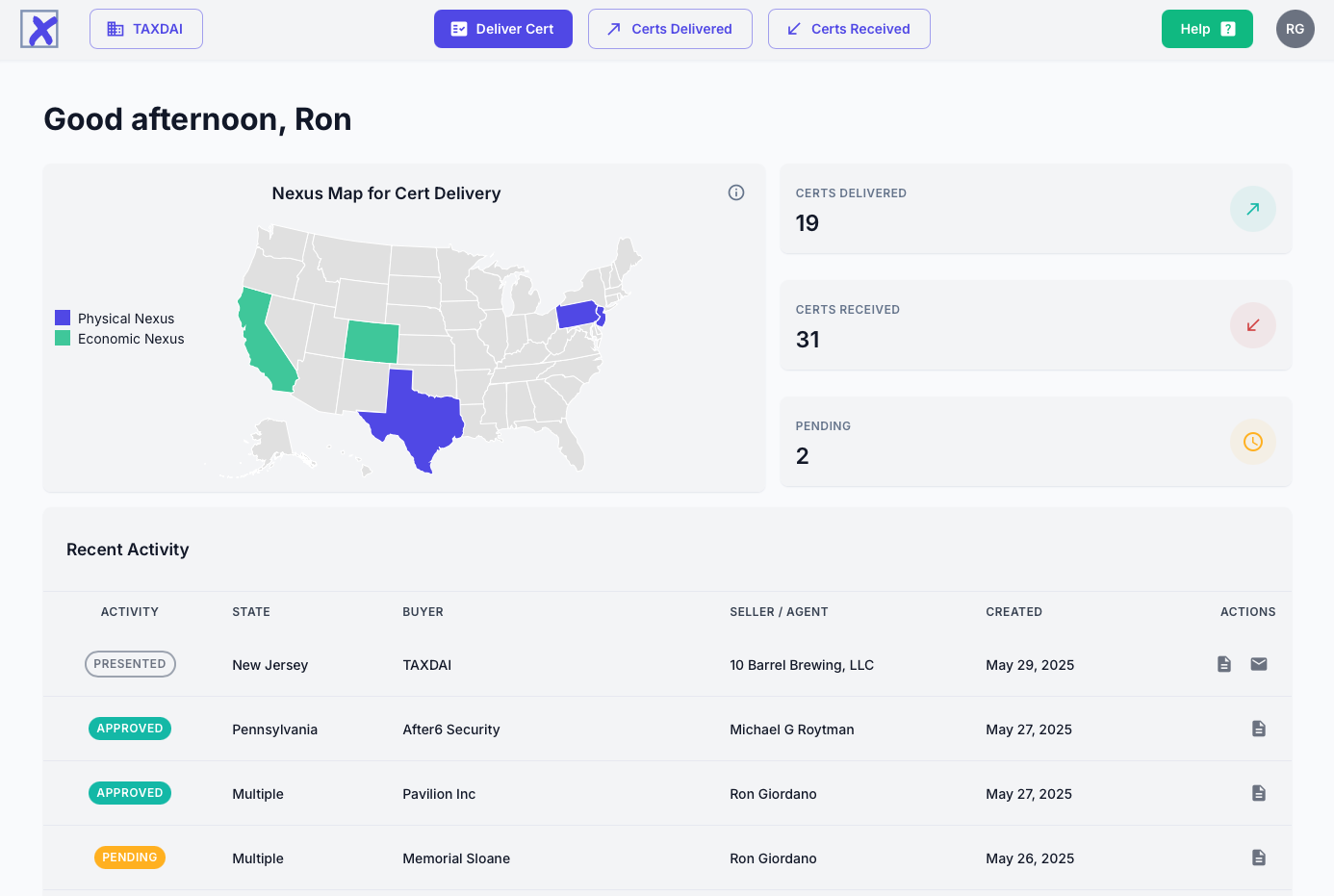Screen dimensions: 1334x896
Task: Click Economic Nexus legend color swatch
Action: coord(63,338)
